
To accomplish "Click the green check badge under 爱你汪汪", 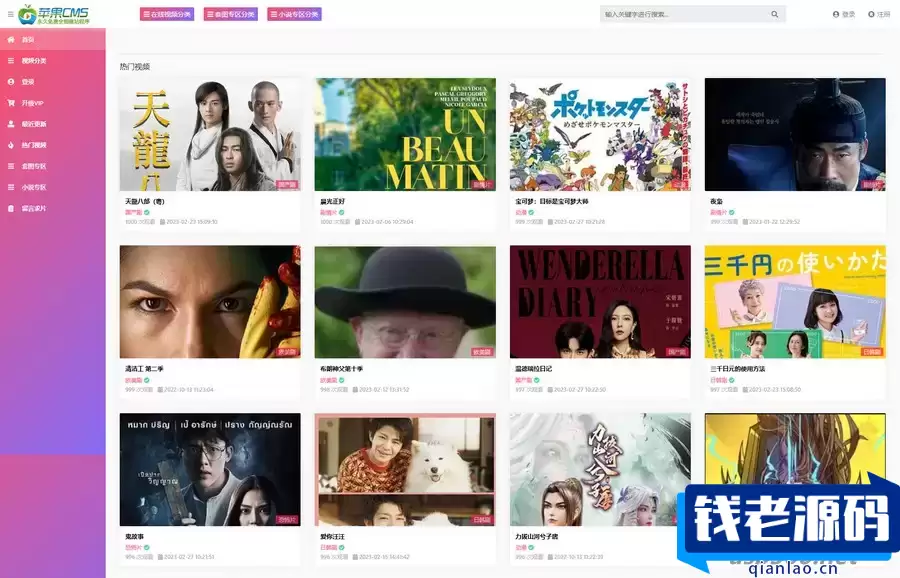I will coord(342,548).
